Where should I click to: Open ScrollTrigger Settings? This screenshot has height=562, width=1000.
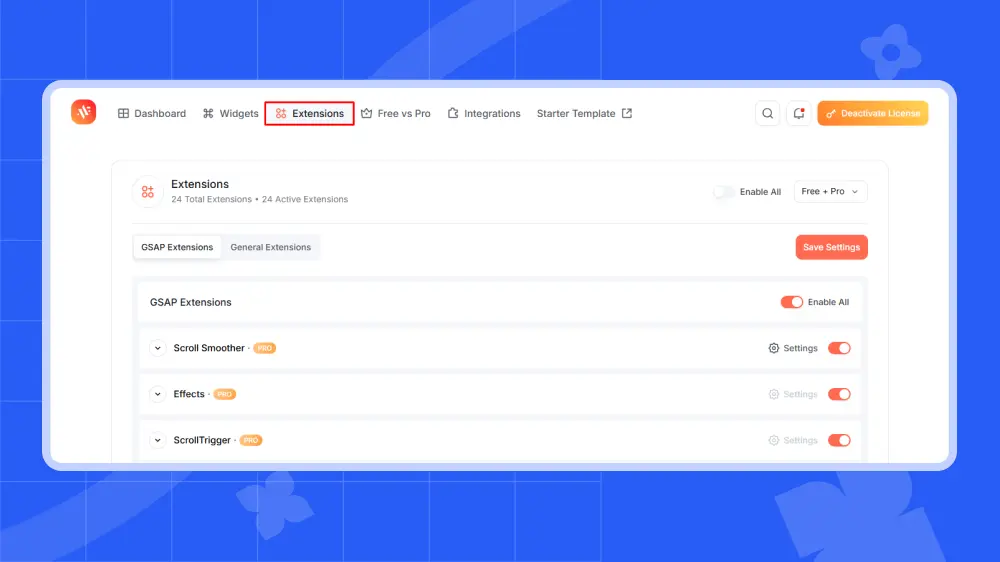point(793,440)
